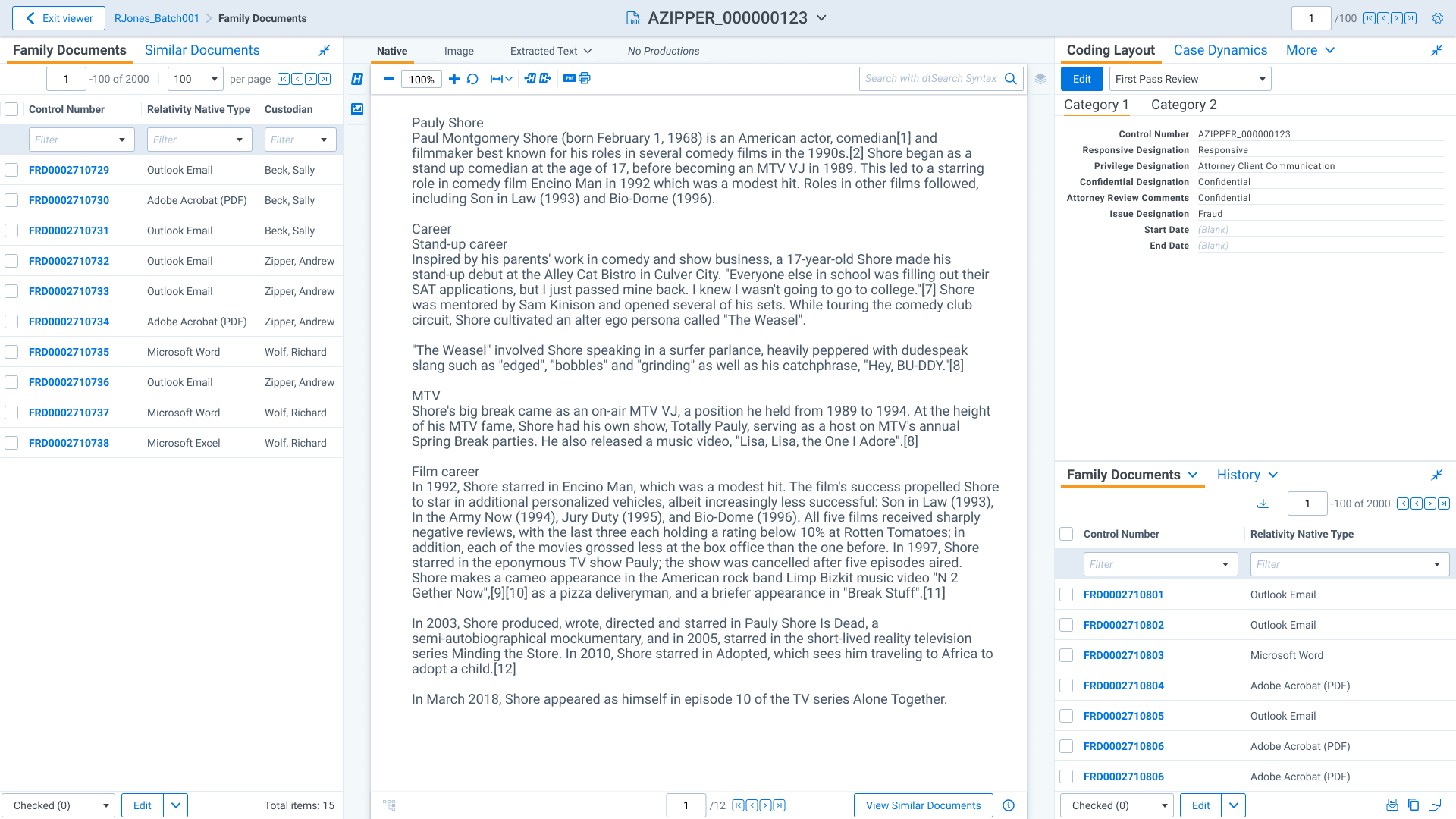Open the Checked (0) dropdown at bottom left
1456x819 pixels.
click(x=58, y=805)
